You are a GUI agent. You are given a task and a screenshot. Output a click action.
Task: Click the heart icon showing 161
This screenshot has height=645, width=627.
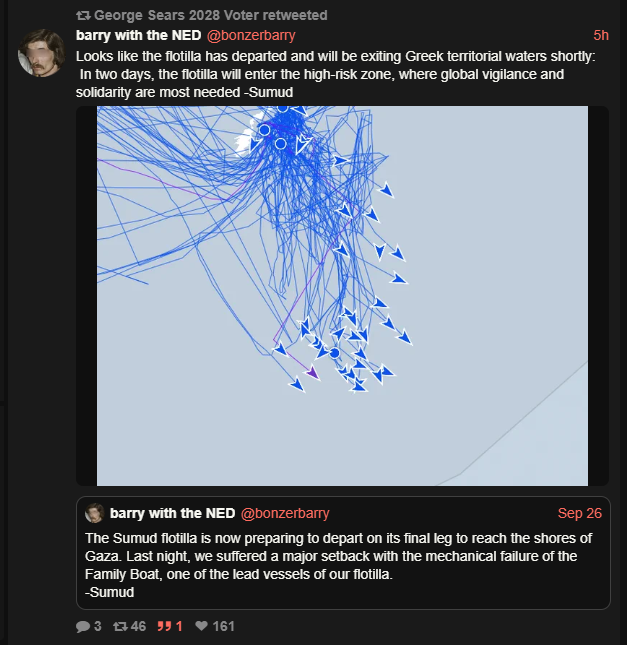click(201, 626)
